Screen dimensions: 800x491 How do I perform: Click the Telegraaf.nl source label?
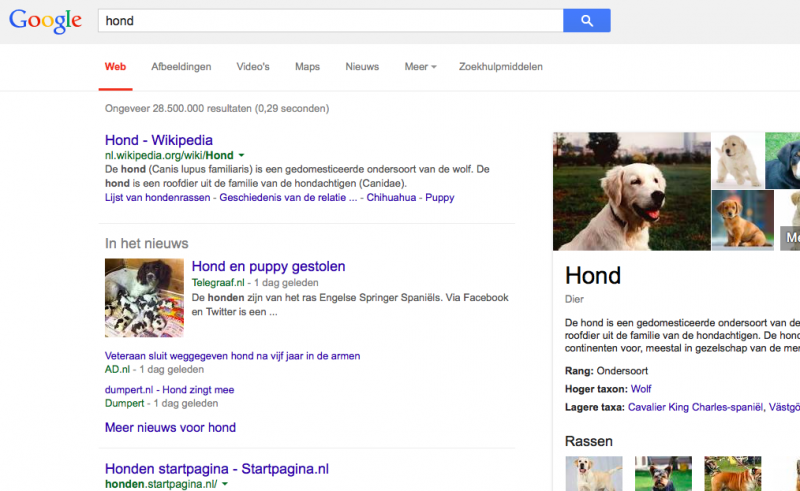(x=218, y=283)
